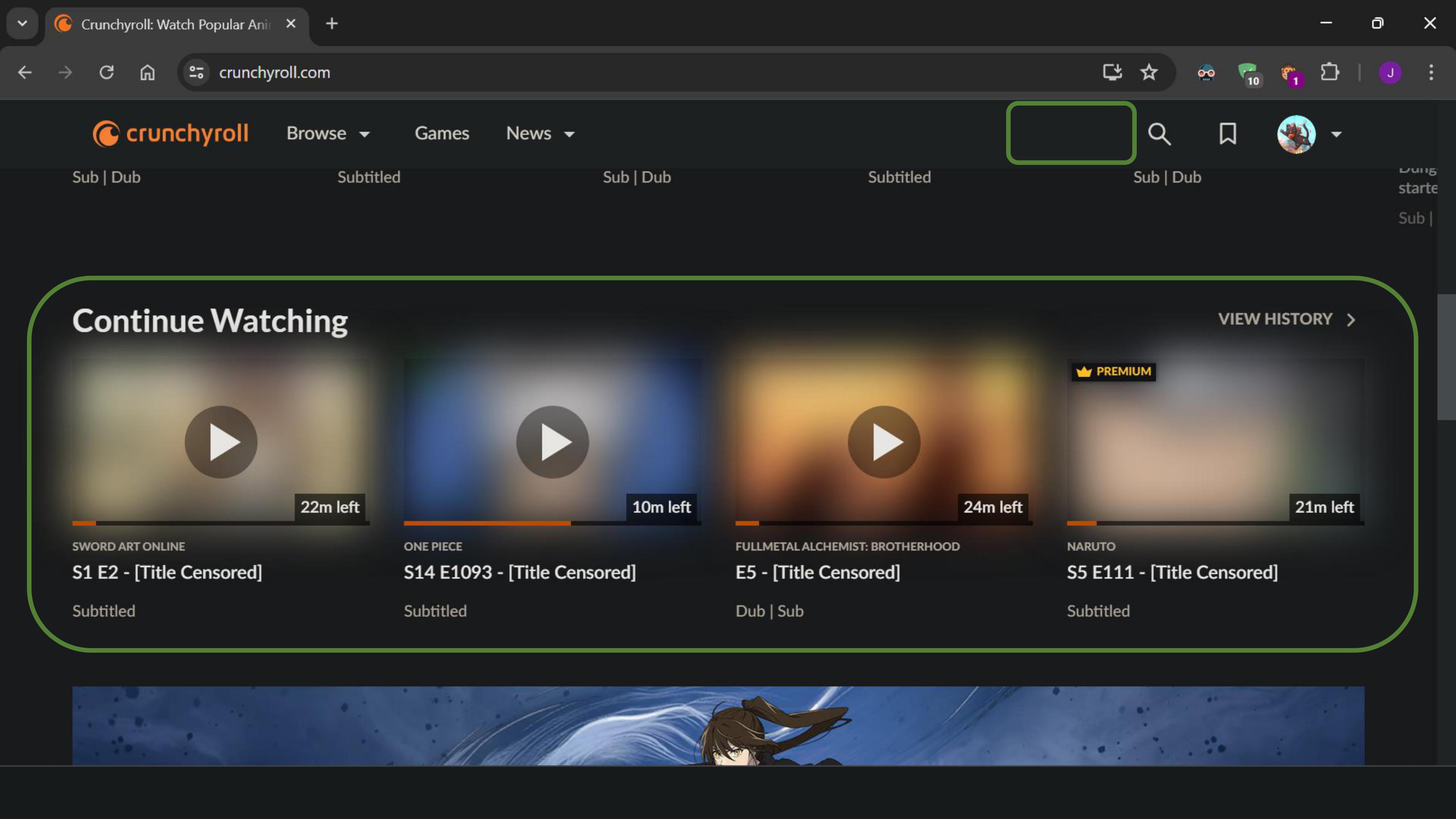This screenshot has height=819, width=1456.
Task: Click the install app icon
Action: [x=1112, y=72]
